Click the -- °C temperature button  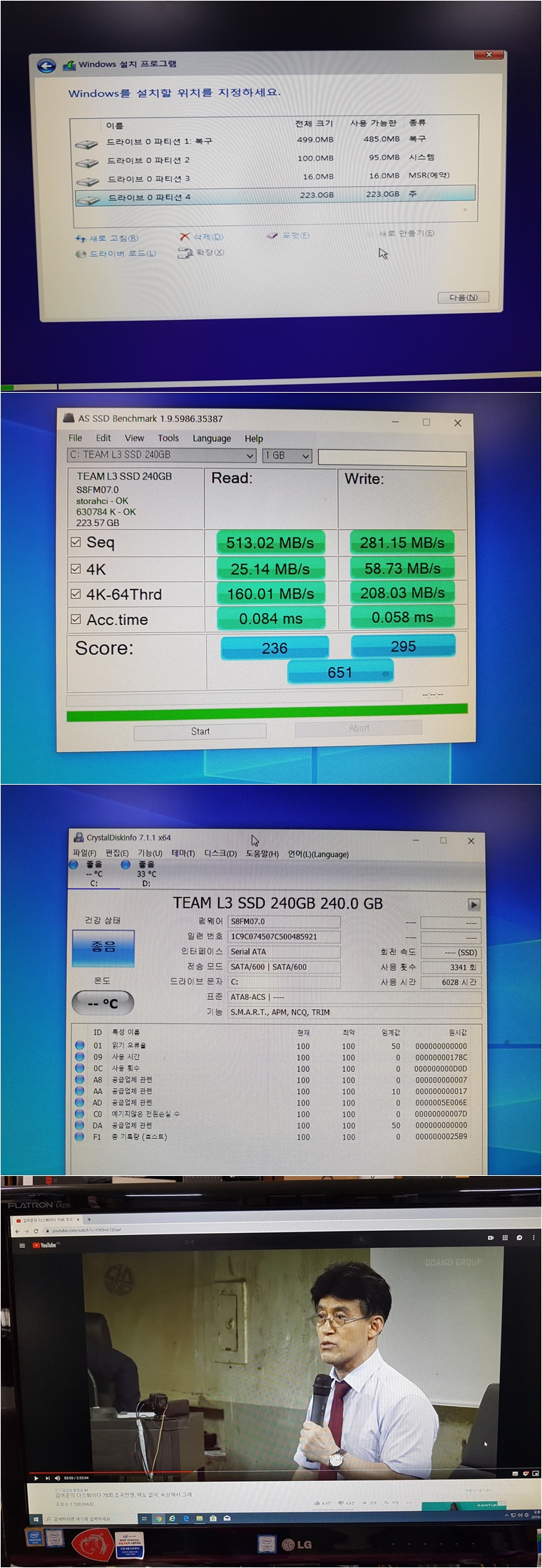[103, 1003]
